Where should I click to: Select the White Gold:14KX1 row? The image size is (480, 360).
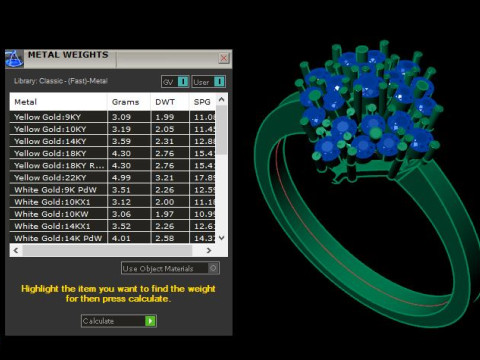click(113, 226)
